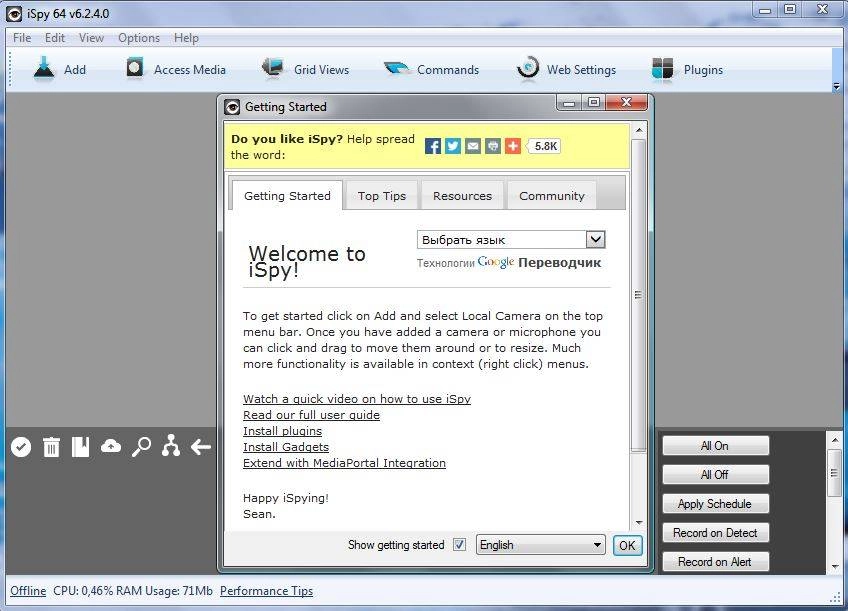Click command panel scrollbar up arrow
Viewport: 848px width, 611px height.
click(x=834, y=440)
